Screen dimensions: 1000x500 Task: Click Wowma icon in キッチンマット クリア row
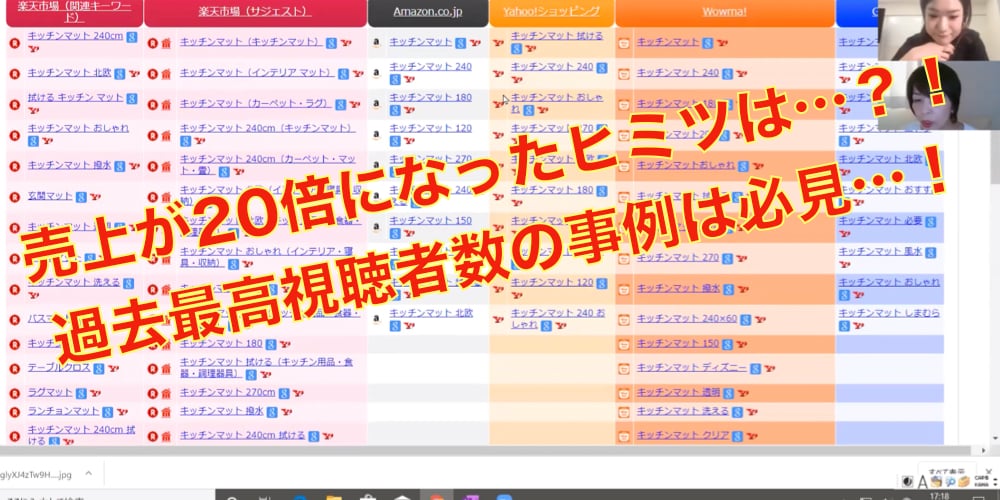624,436
